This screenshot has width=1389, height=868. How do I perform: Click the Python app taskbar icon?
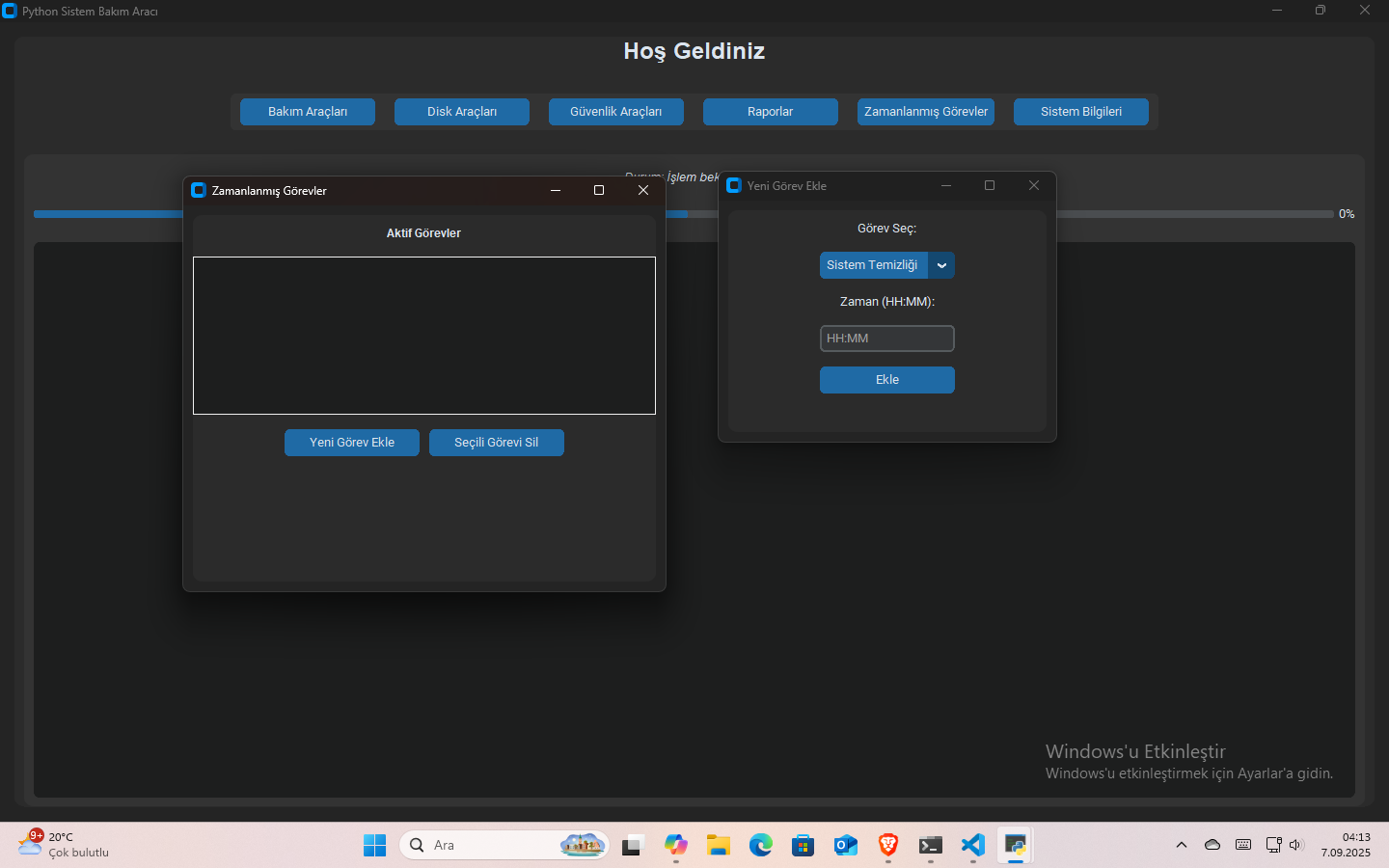(x=1016, y=846)
